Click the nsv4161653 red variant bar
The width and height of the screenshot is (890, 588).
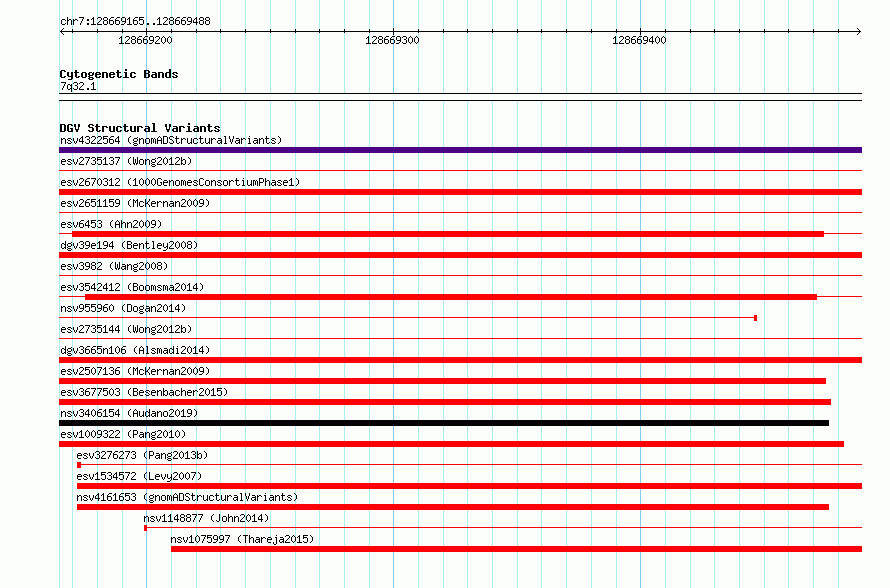[453, 507]
